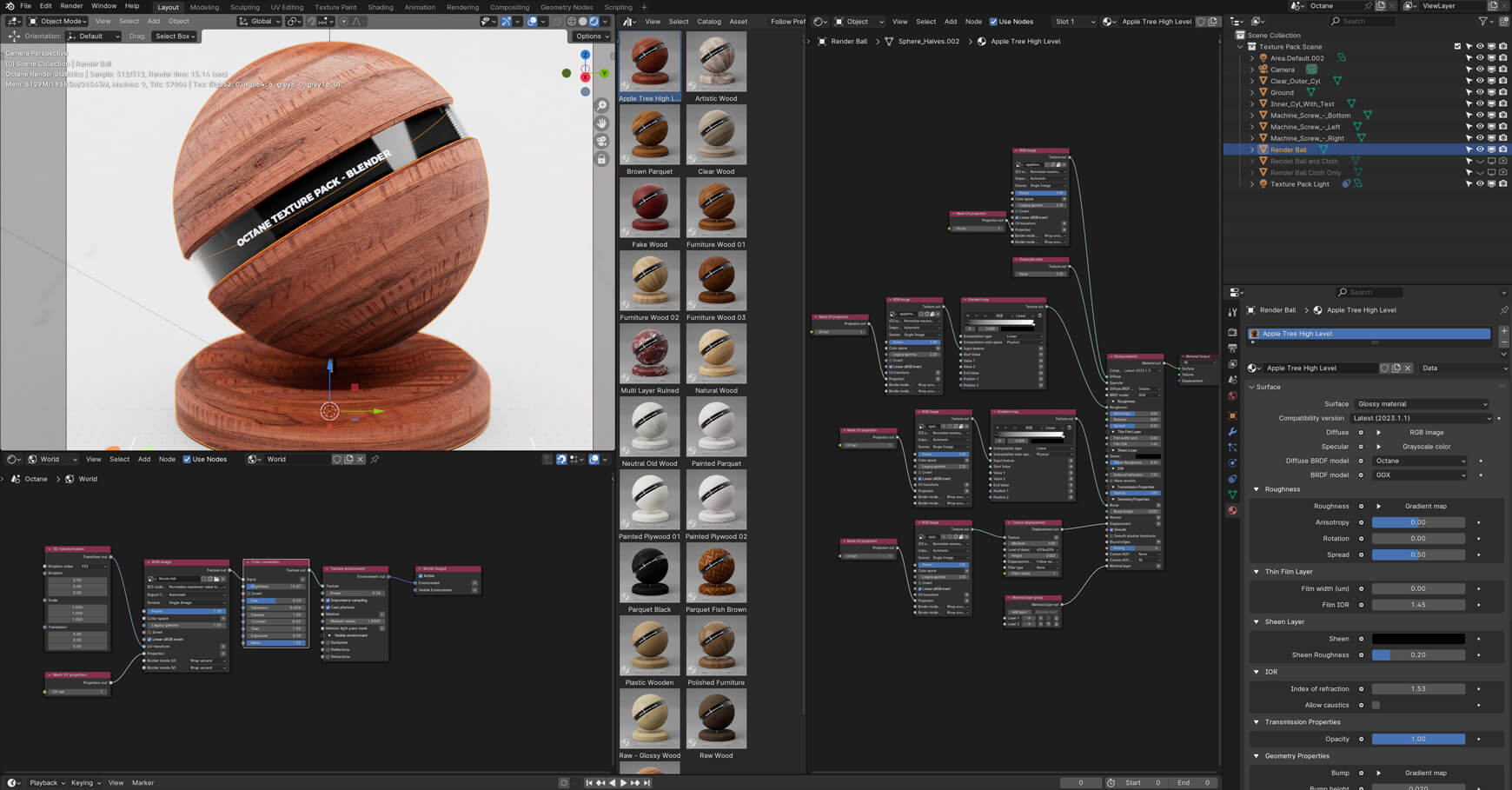Image resolution: width=1512 pixels, height=790 pixels.
Task: Open the Tool tab in properties editor
Action: tap(1232, 312)
